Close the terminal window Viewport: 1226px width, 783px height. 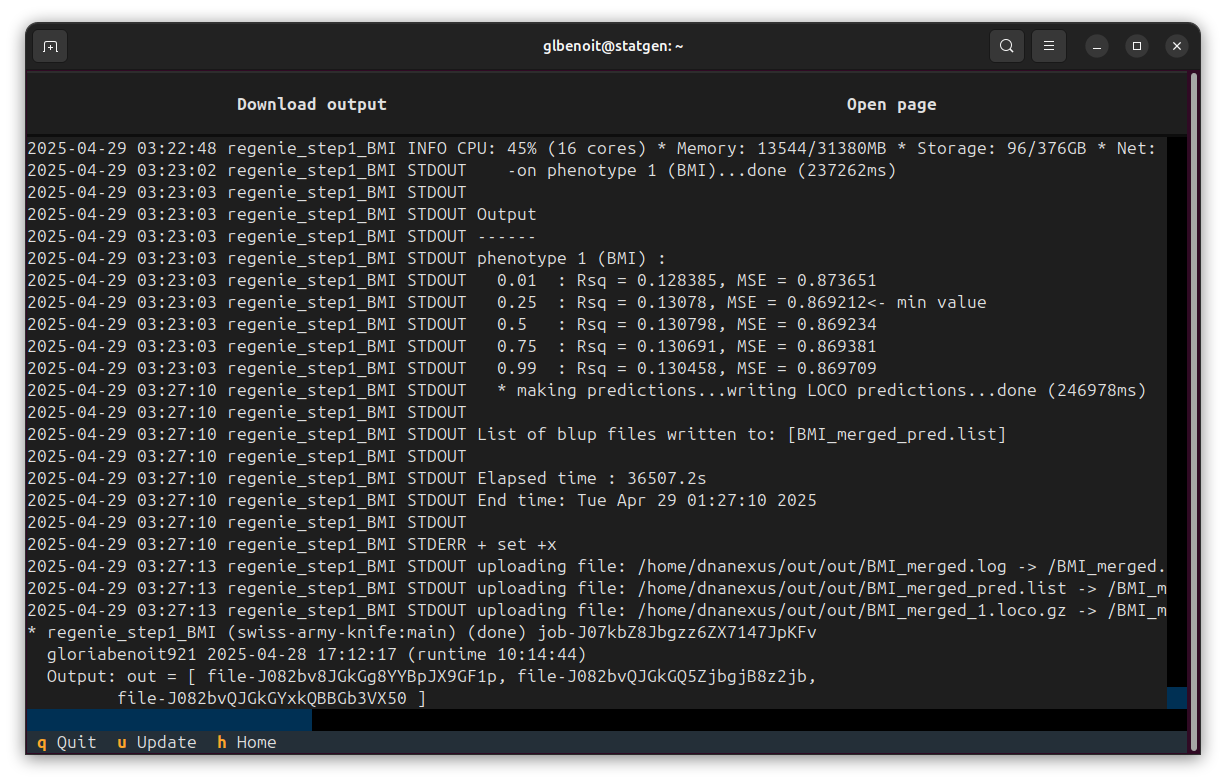click(1177, 46)
